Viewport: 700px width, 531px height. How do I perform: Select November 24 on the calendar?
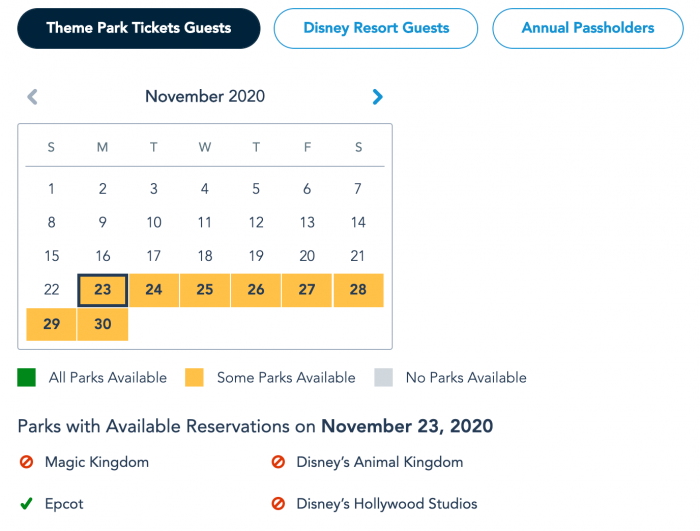tap(154, 290)
